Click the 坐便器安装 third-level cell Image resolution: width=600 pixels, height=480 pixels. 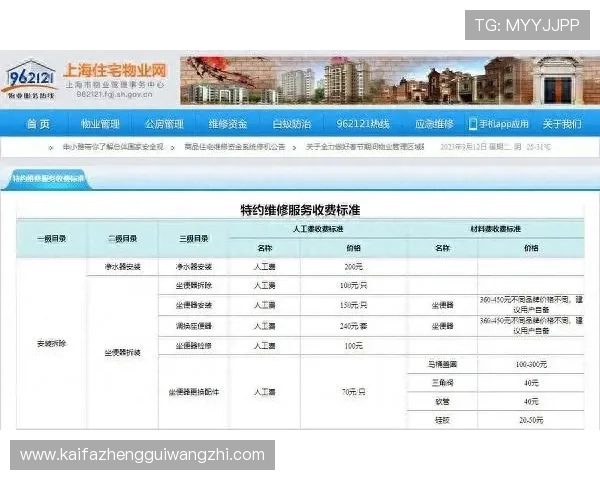coord(194,305)
